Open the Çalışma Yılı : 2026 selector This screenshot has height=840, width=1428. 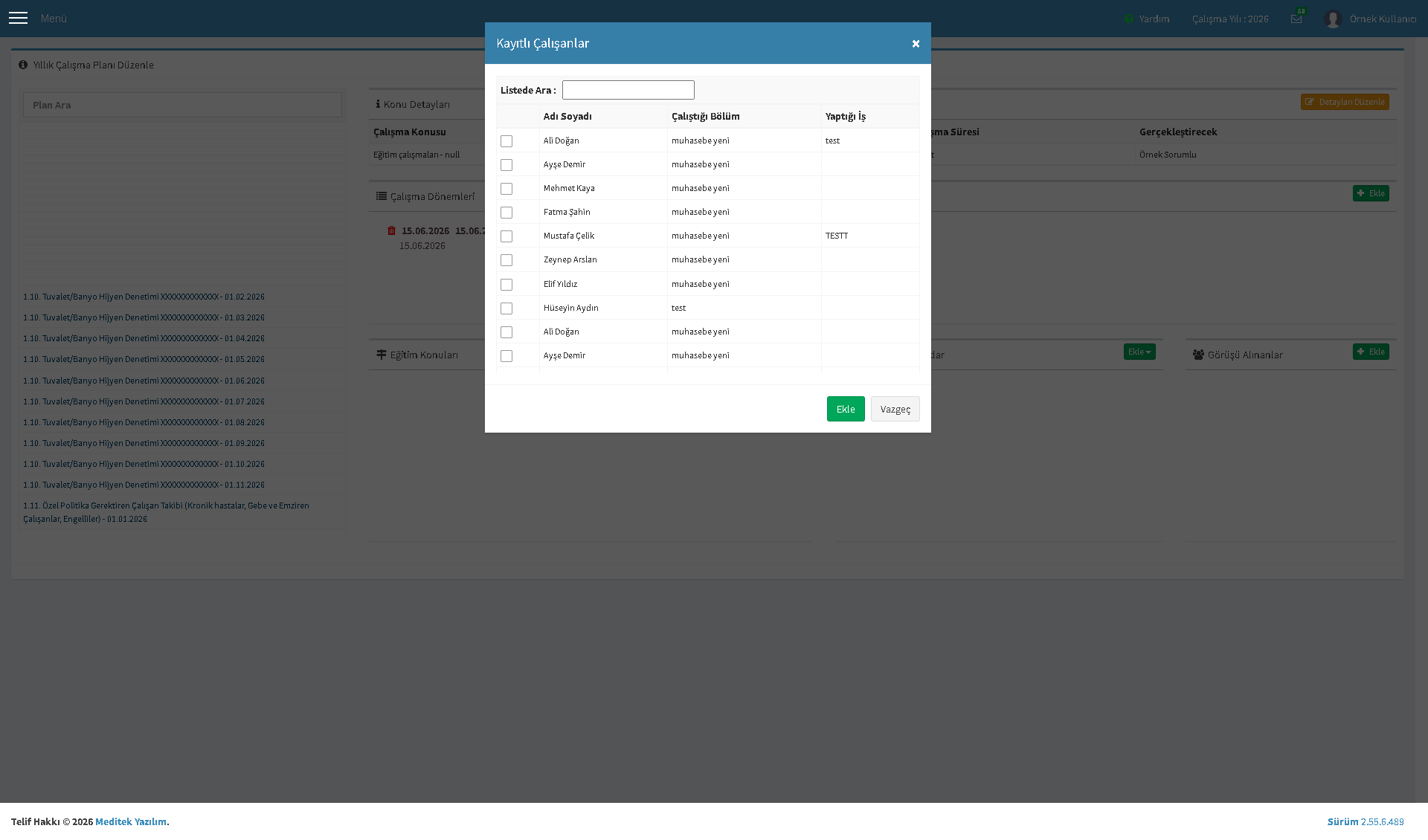pyautogui.click(x=1230, y=19)
